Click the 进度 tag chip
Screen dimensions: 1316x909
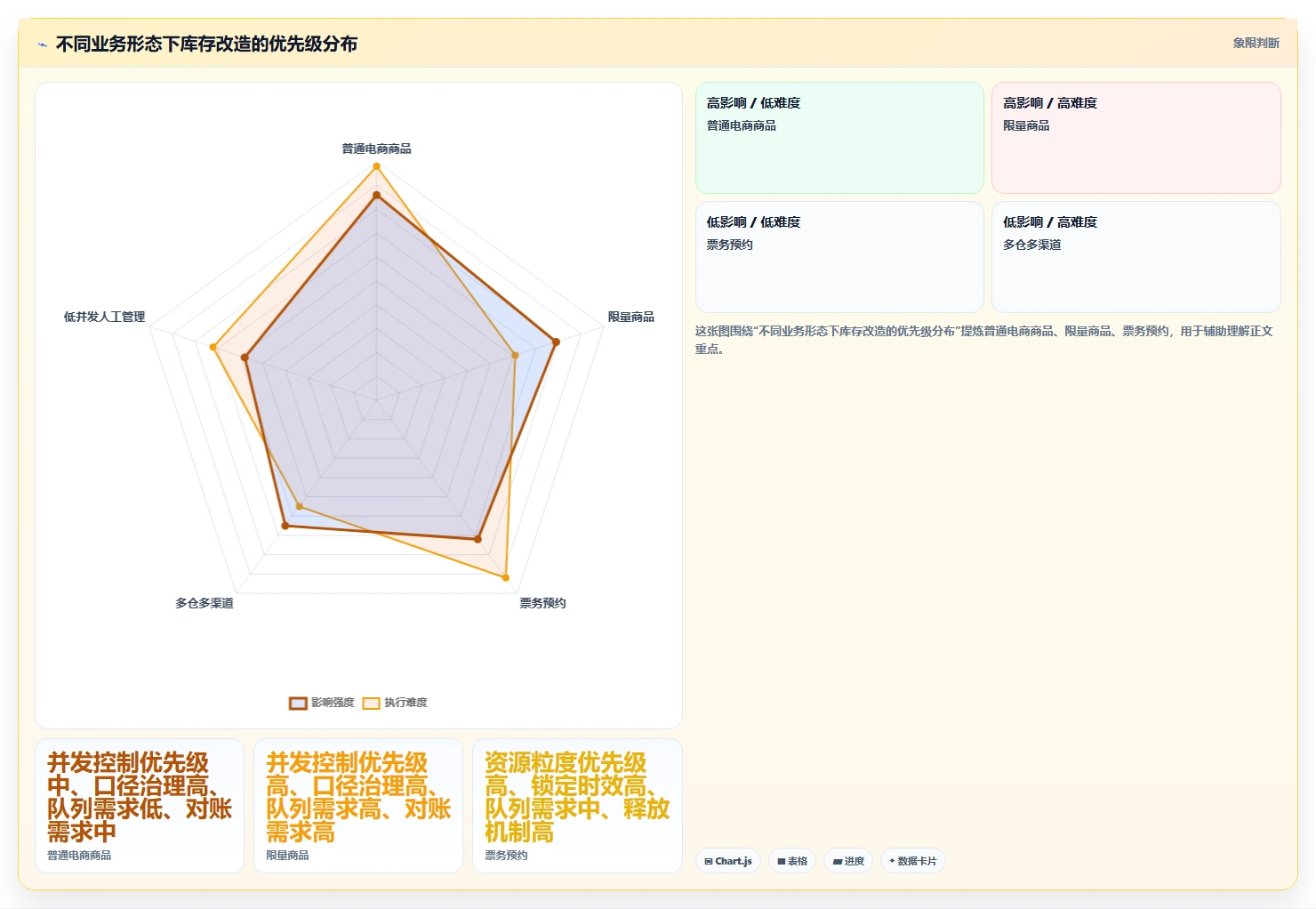coord(848,861)
